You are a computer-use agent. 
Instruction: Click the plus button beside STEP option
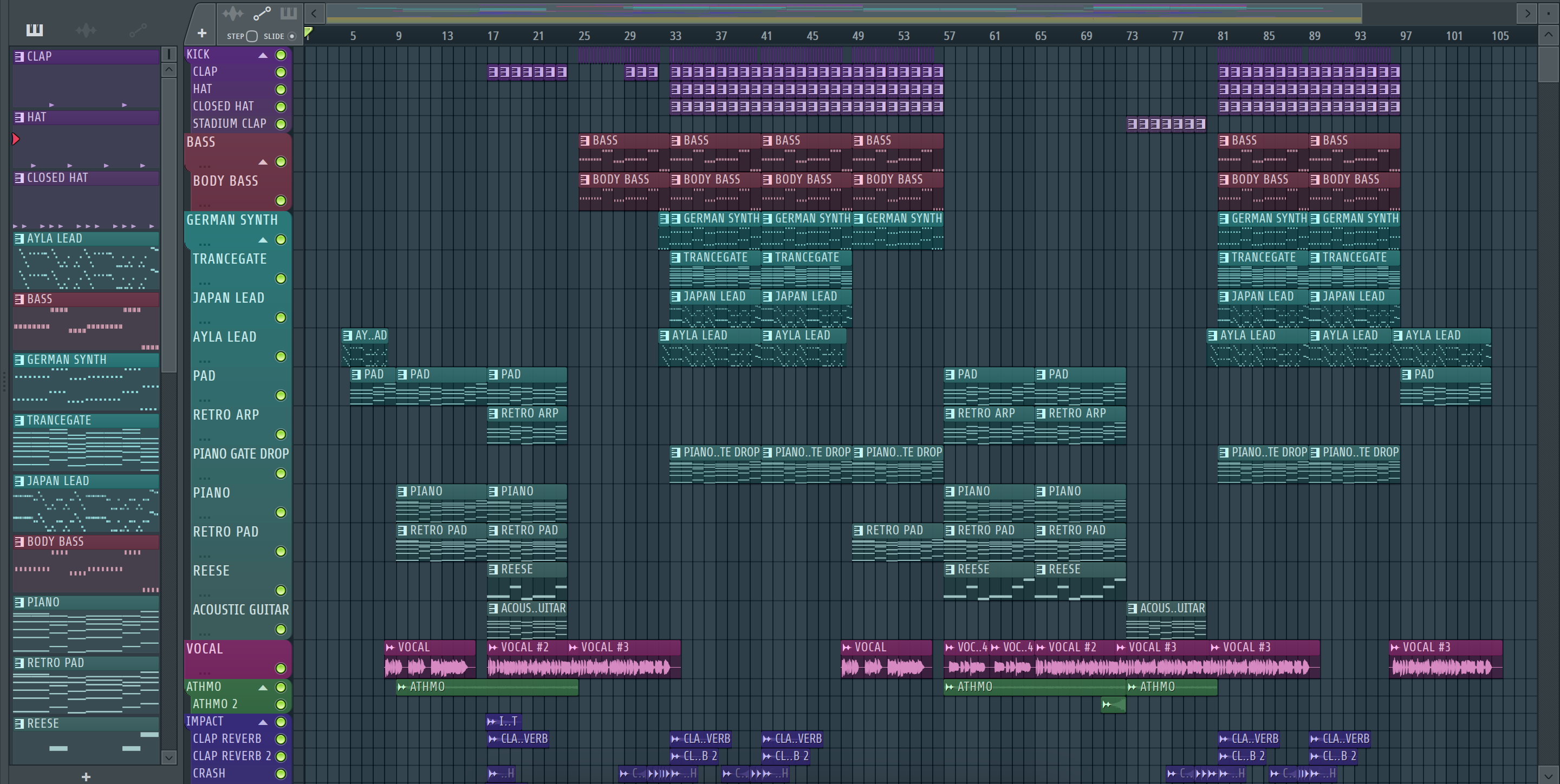tap(202, 33)
